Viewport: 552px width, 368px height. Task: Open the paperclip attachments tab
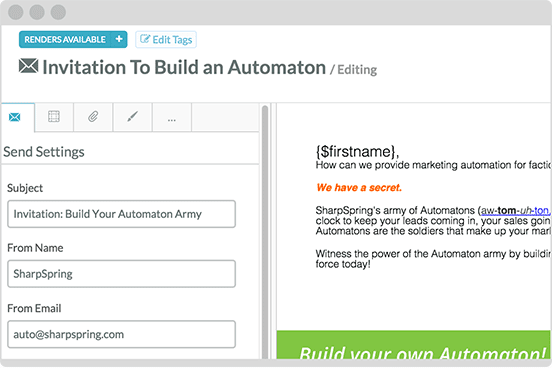[93, 117]
